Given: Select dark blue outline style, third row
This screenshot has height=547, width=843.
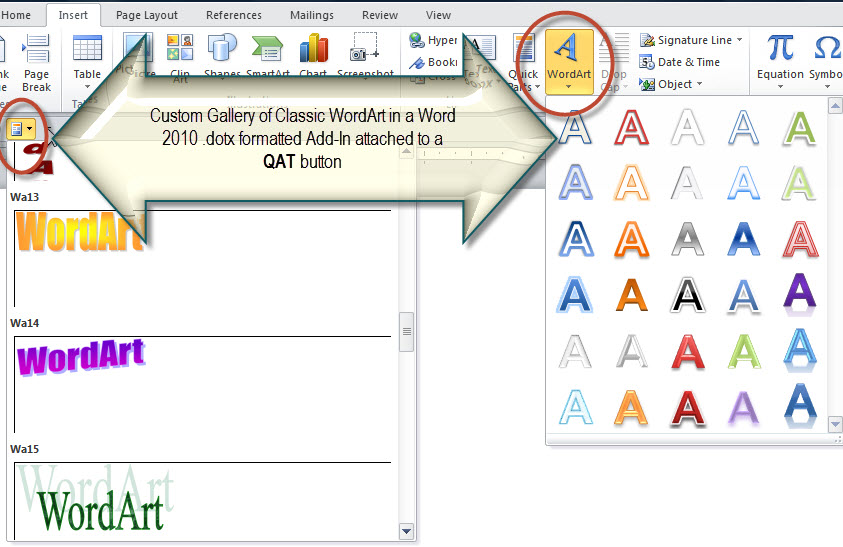Looking at the screenshot, I should 575,239.
